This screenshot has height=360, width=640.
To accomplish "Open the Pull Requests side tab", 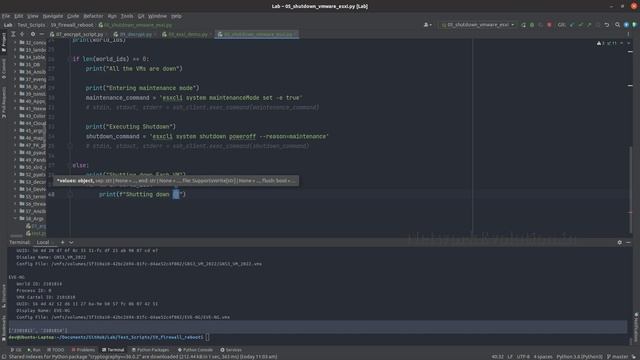I will click(x=4, y=102).
